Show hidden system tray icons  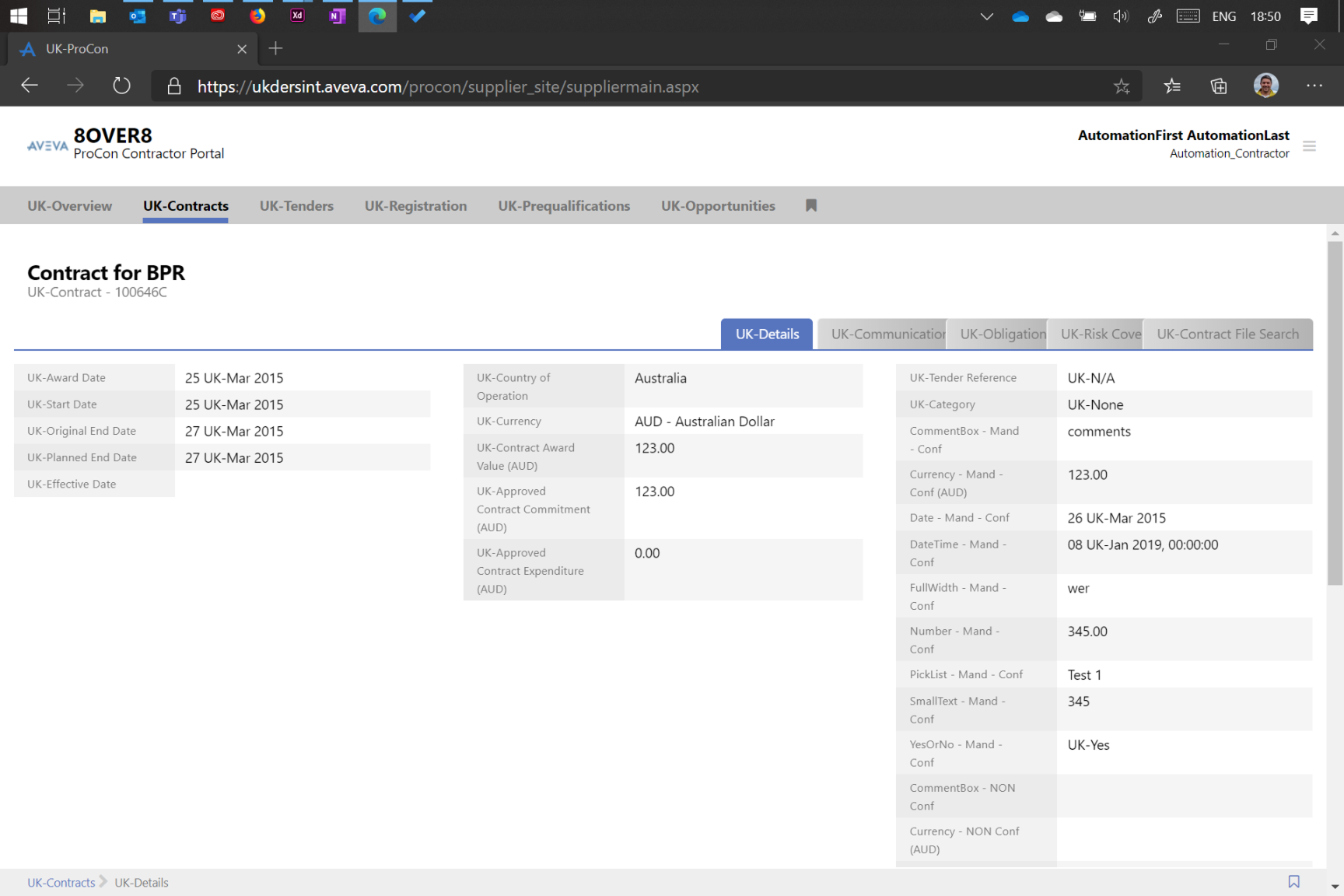(986, 16)
